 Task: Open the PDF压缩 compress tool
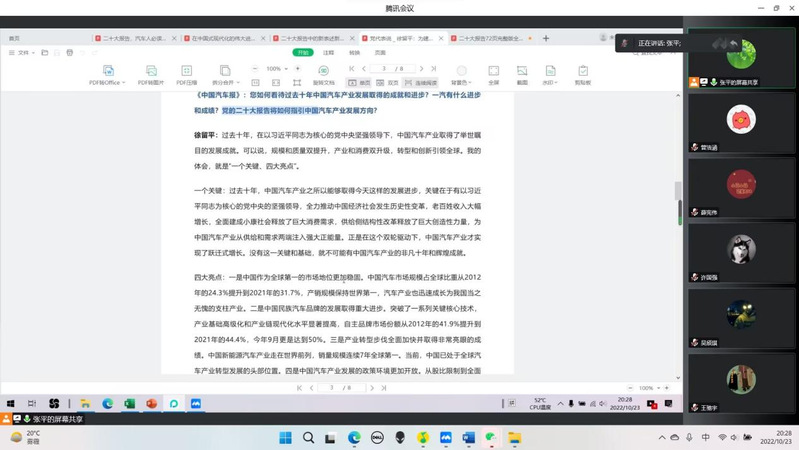187,71
